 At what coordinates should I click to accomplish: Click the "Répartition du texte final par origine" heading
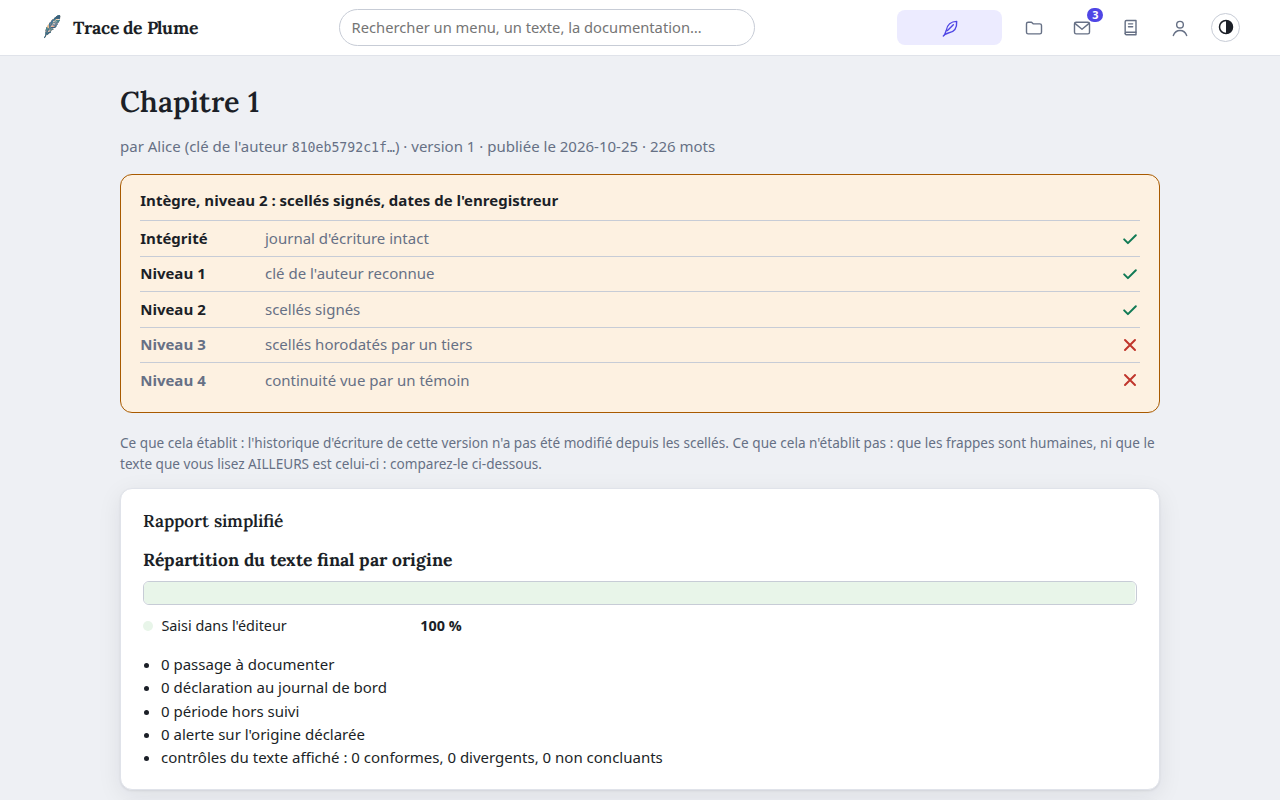tap(298, 560)
